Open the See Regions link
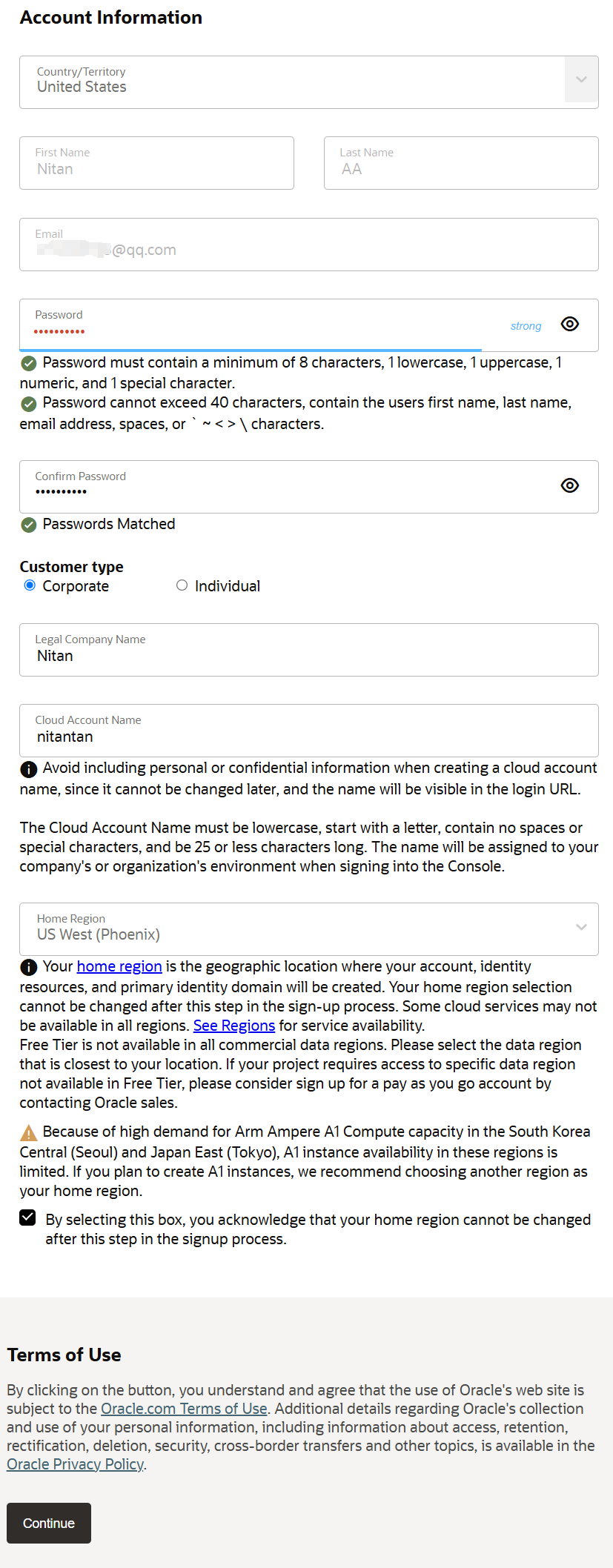613x1568 pixels. click(233, 1026)
